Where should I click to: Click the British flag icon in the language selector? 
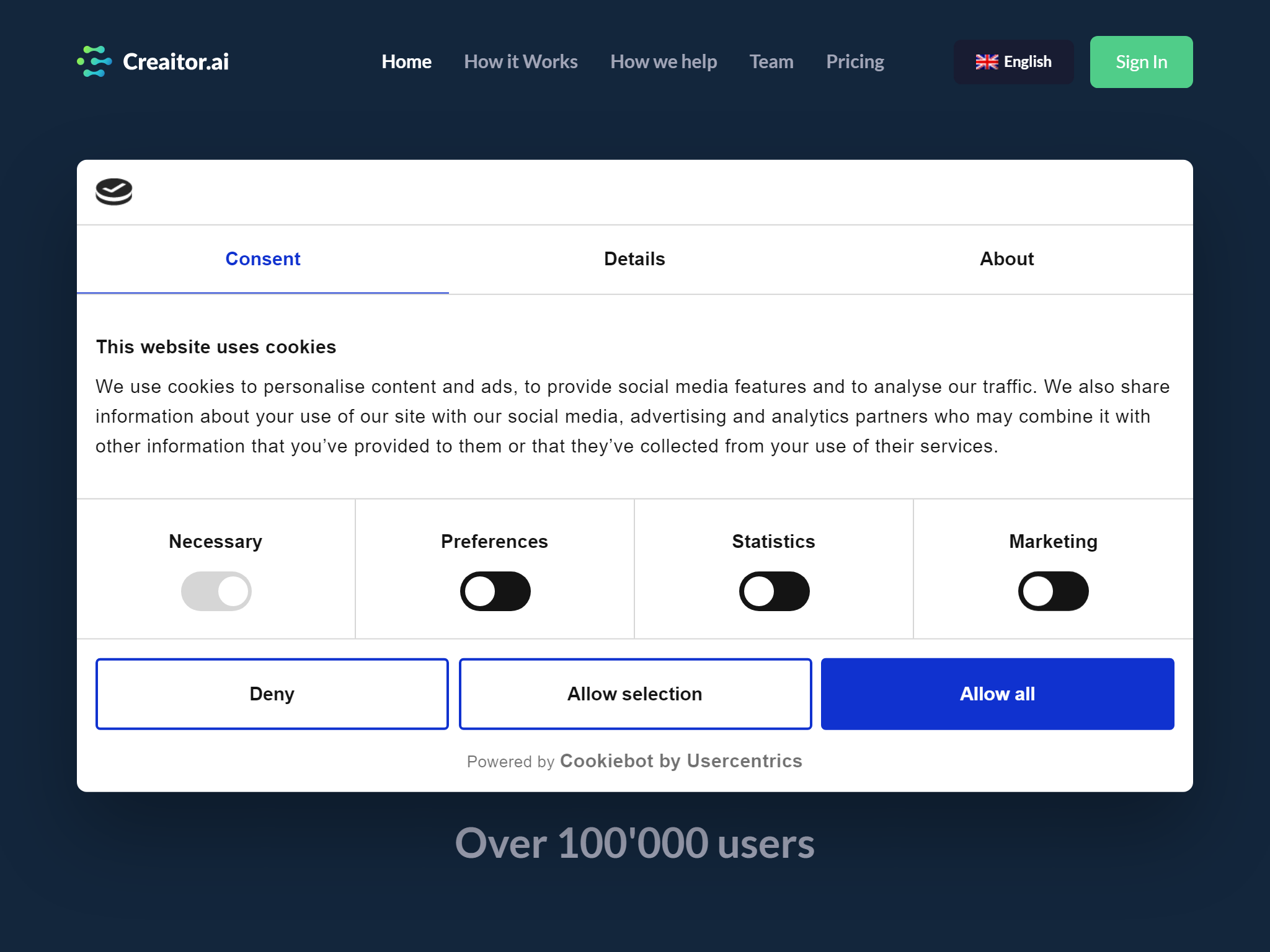point(987,61)
